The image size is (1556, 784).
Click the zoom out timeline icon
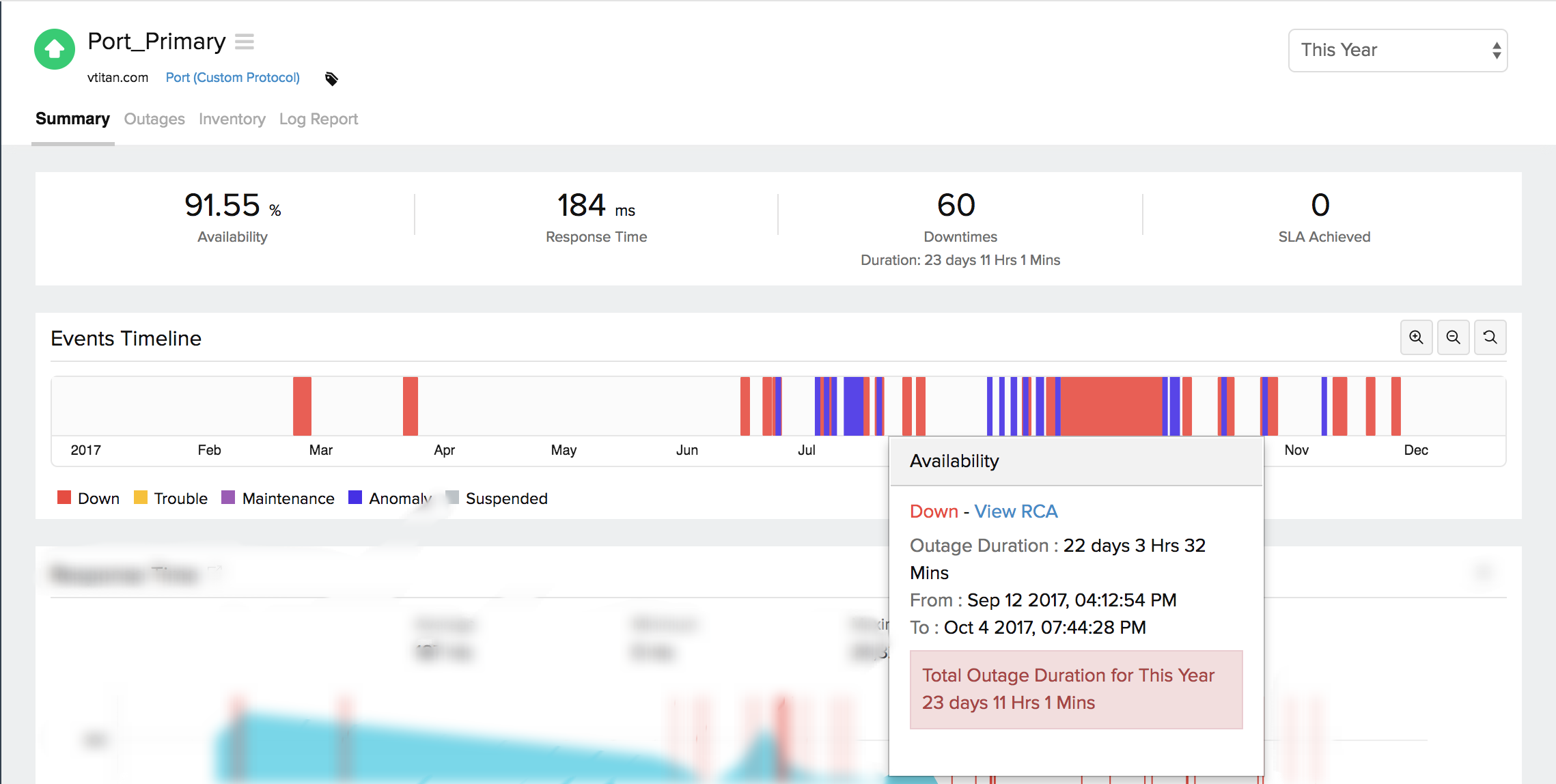1453,337
